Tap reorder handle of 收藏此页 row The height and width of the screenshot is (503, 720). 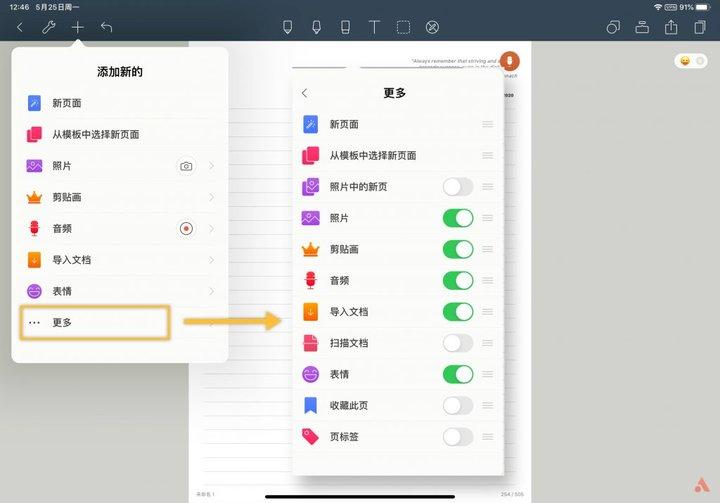(488, 406)
